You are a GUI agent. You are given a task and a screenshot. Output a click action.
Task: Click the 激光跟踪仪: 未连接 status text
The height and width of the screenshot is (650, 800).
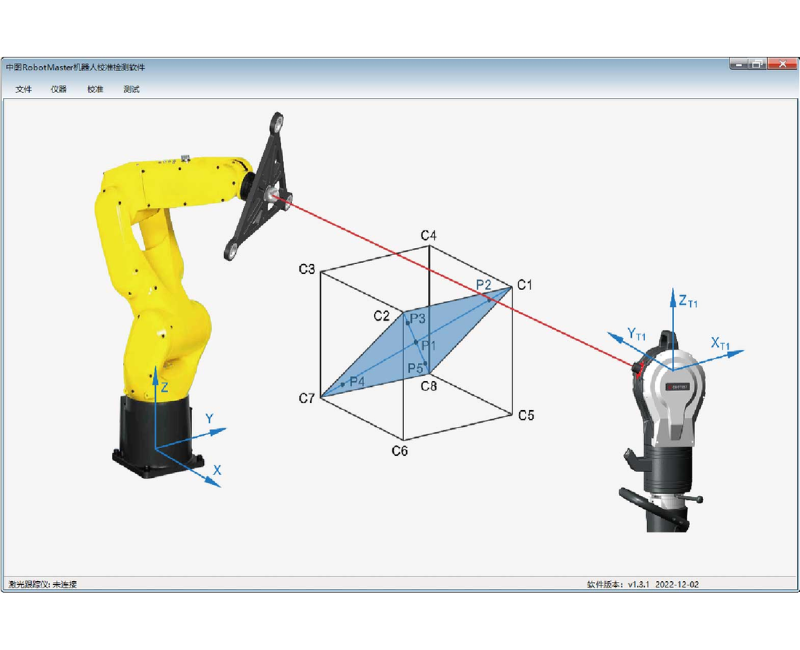click(x=42, y=584)
